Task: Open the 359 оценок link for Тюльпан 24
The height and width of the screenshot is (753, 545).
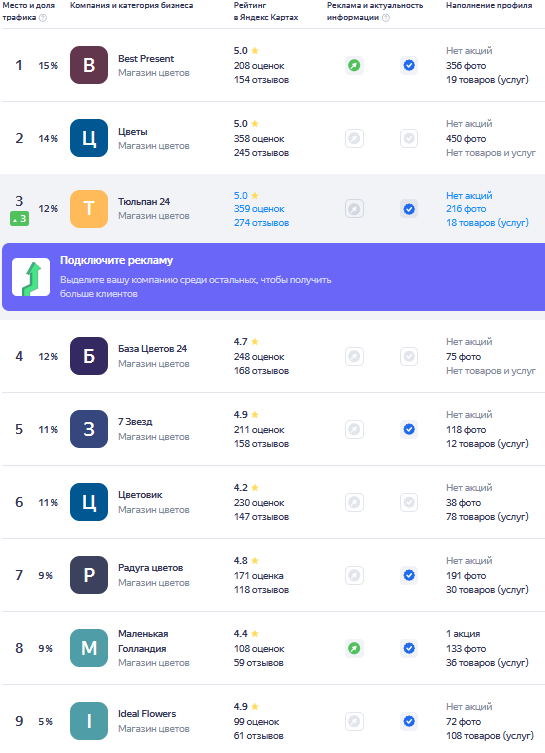Action: 259,209
